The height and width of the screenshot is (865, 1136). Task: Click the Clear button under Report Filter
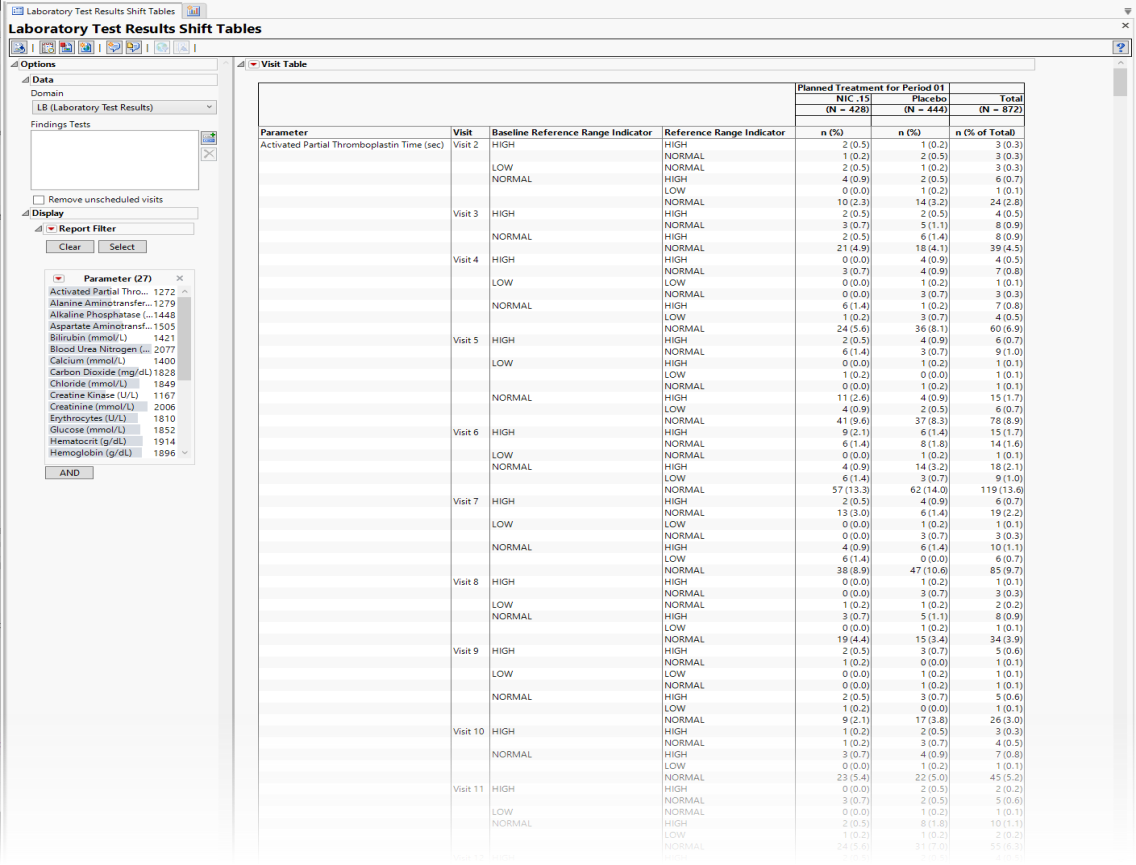point(69,246)
